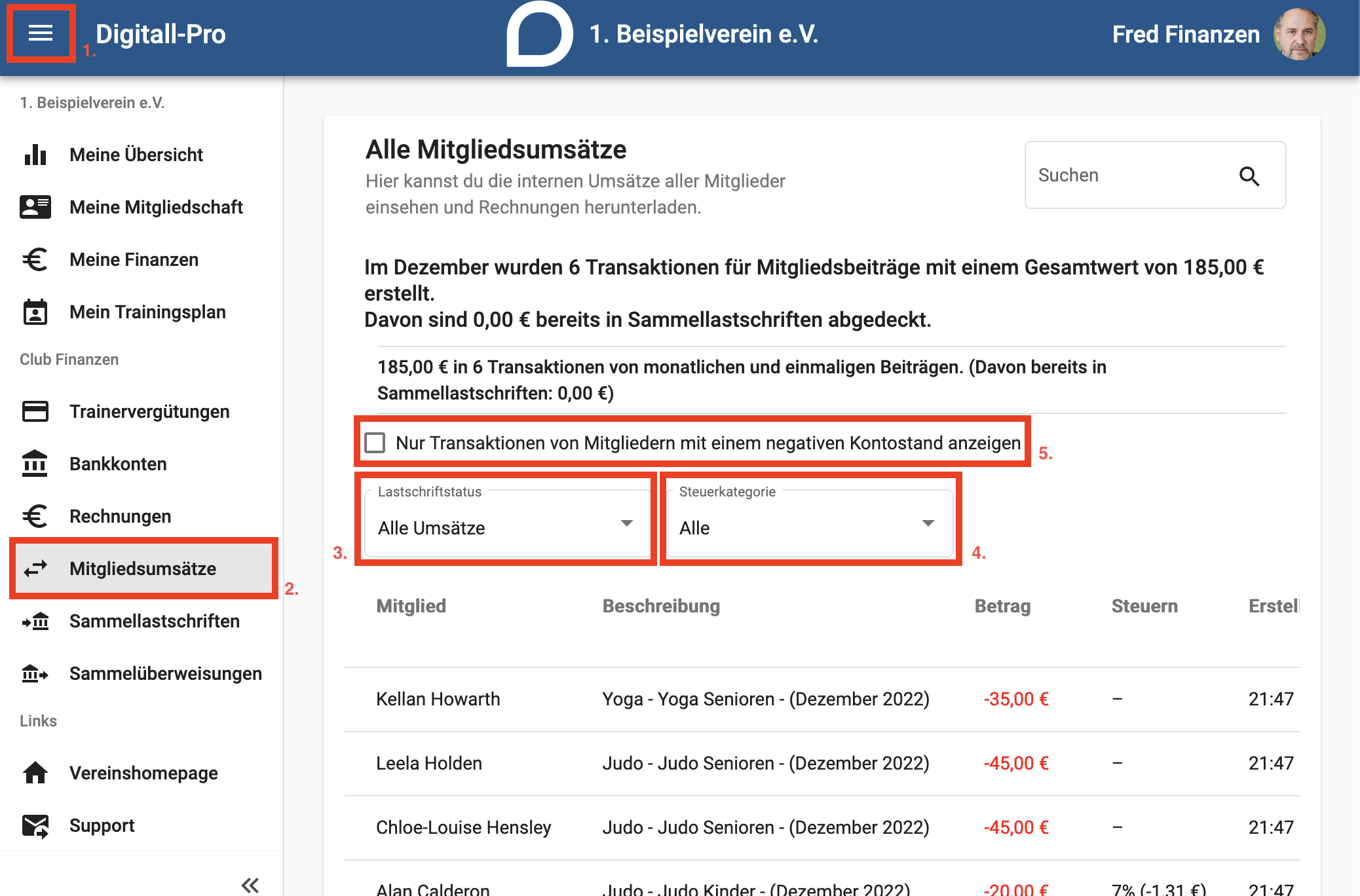Open Fred Finanzen's profile avatar
Image resolution: width=1360 pixels, height=896 pixels.
click(x=1298, y=34)
